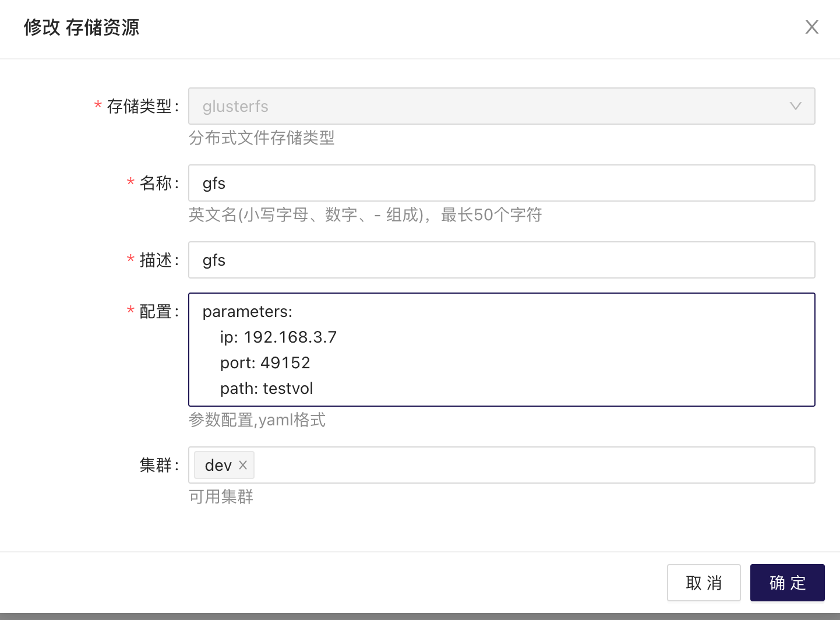Place cursor on the parameters: line
The width and height of the screenshot is (840, 620).
pos(247,311)
